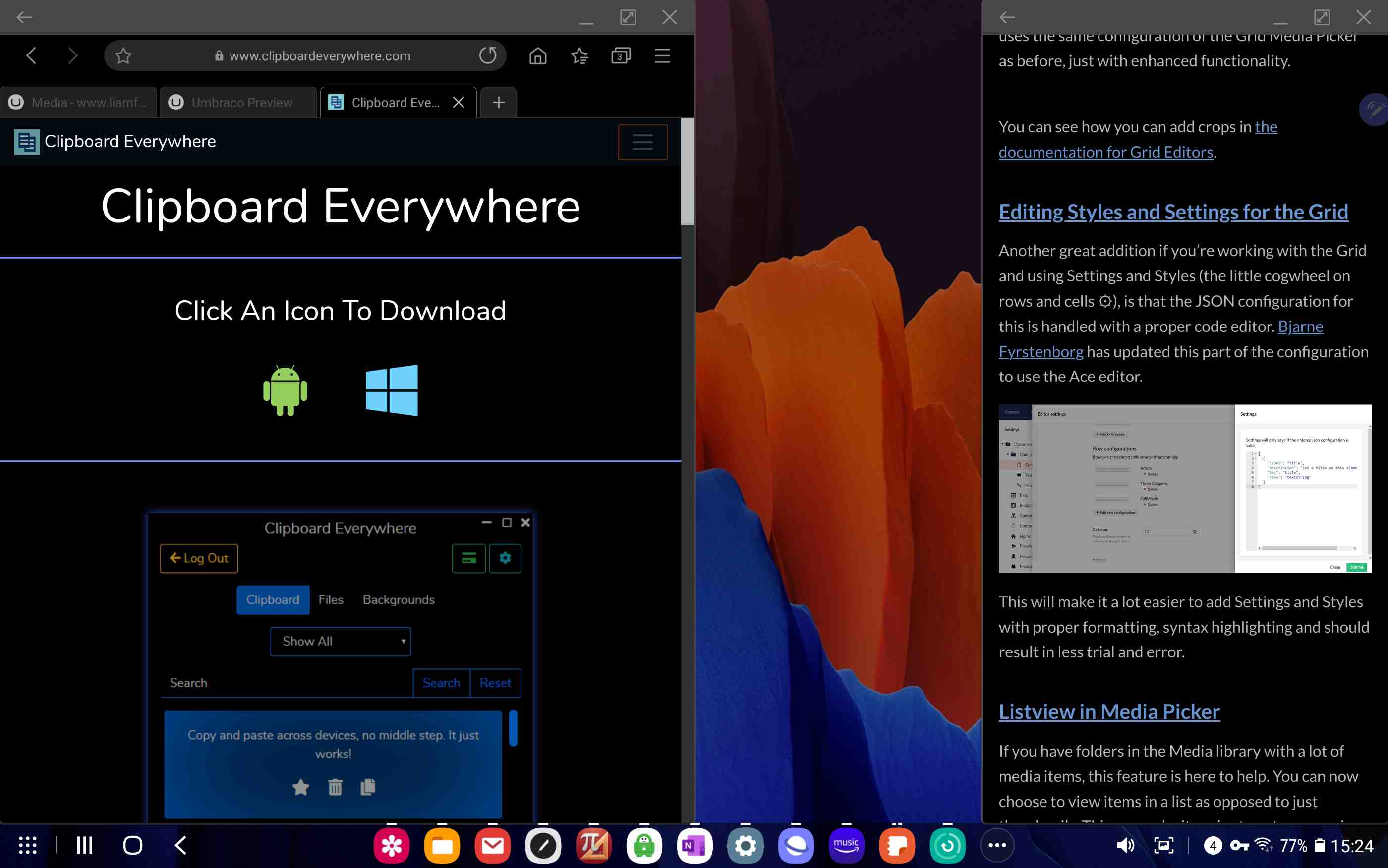
Task: Open the volume control in status bar
Action: click(x=1125, y=845)
